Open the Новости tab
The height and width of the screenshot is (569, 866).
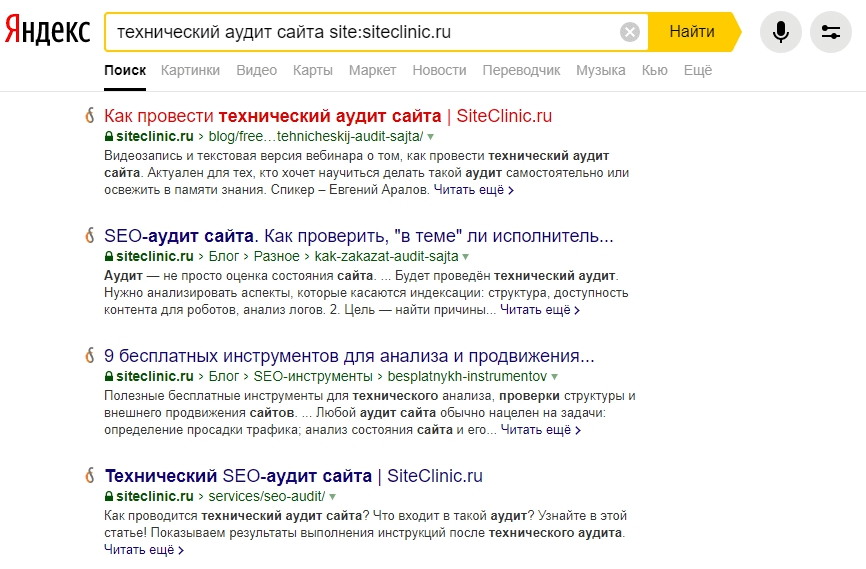(x=439, y=70)
